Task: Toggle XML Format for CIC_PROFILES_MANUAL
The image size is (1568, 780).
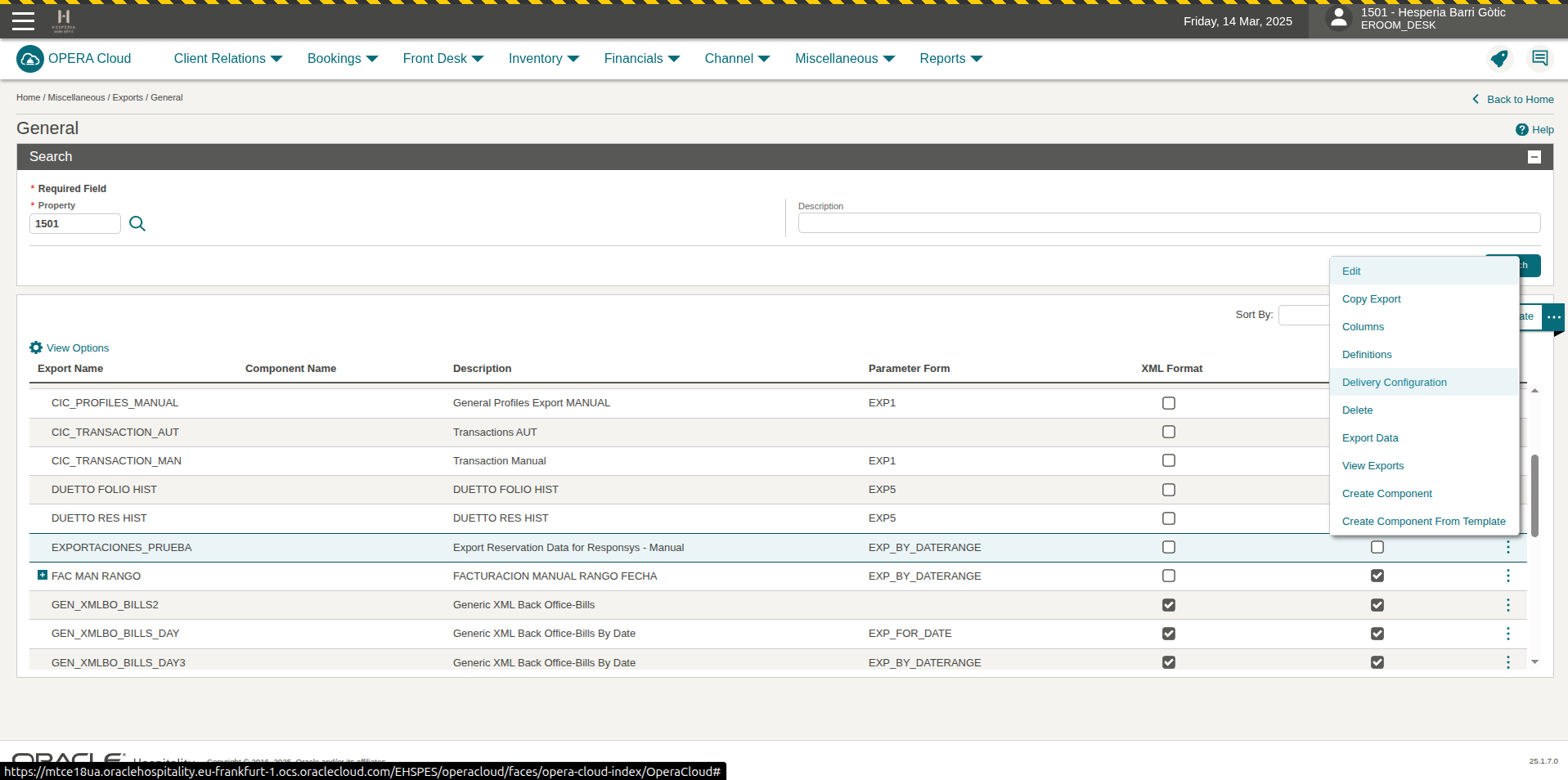Action: [1169, 403]
